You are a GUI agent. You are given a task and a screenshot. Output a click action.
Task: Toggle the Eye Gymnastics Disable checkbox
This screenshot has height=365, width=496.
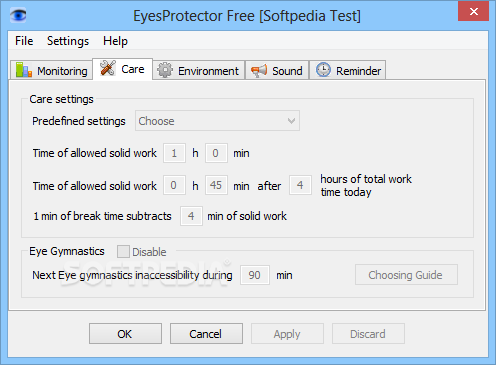(123, 252)
